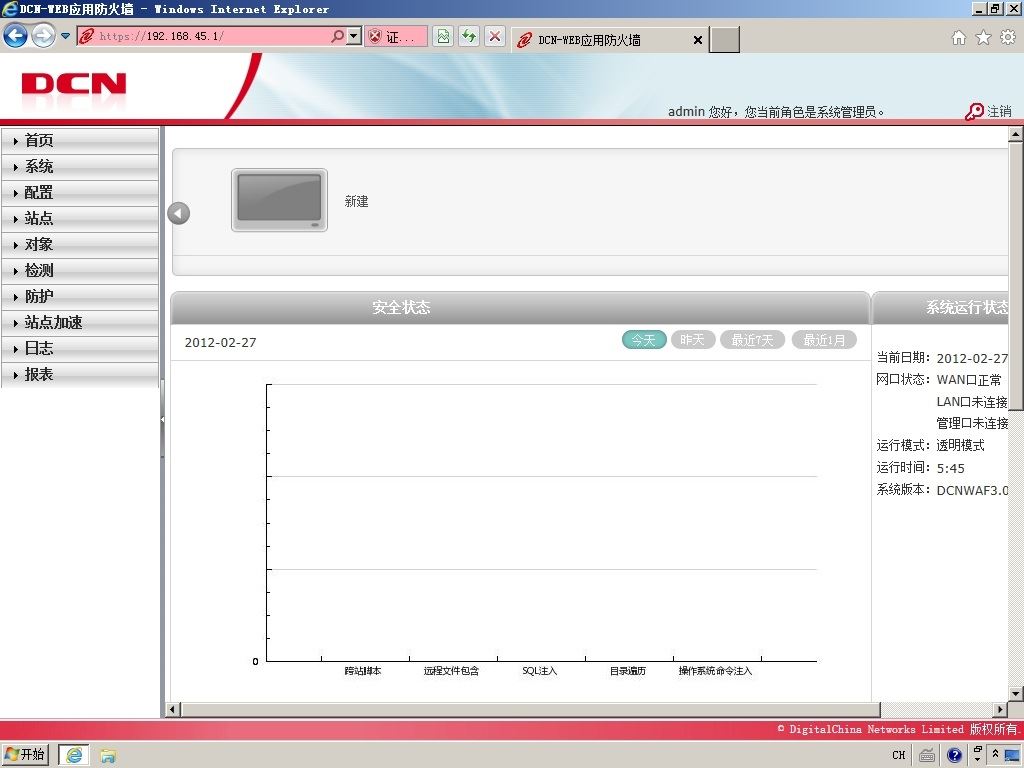The width and height of the screenshot is (1024, 768).
Task: Click the horizontal scrollbar at page bottom
Action: click(531, 709)
